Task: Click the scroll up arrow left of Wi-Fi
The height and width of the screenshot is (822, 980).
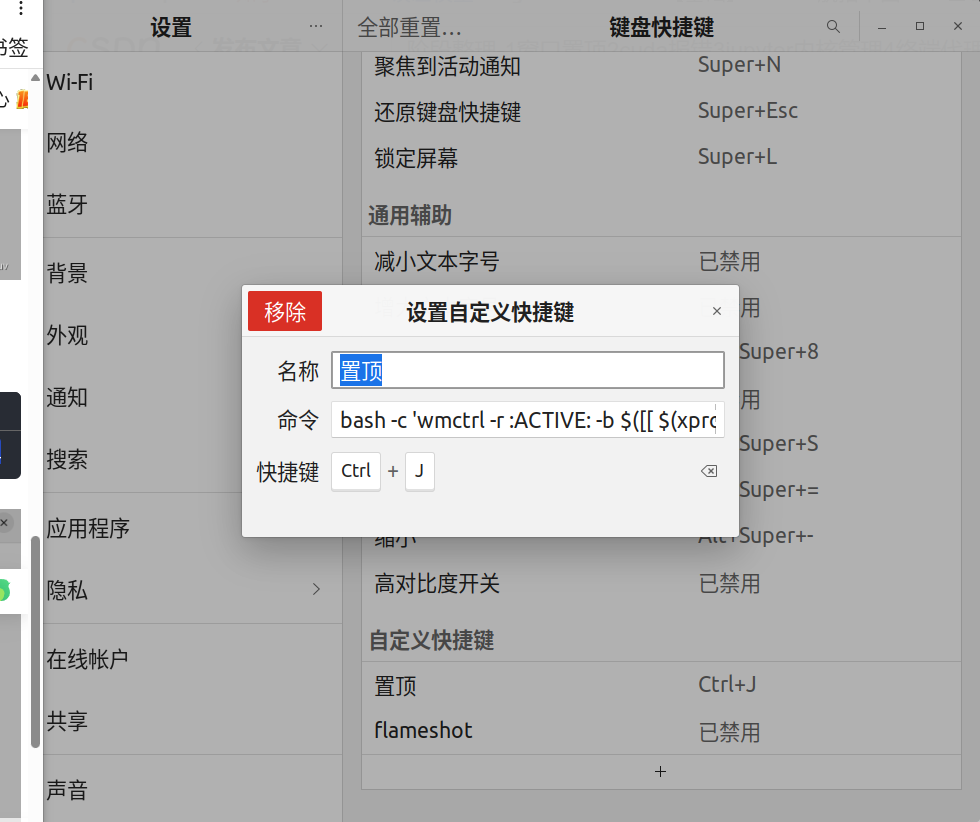Action: tap(36, 78)
